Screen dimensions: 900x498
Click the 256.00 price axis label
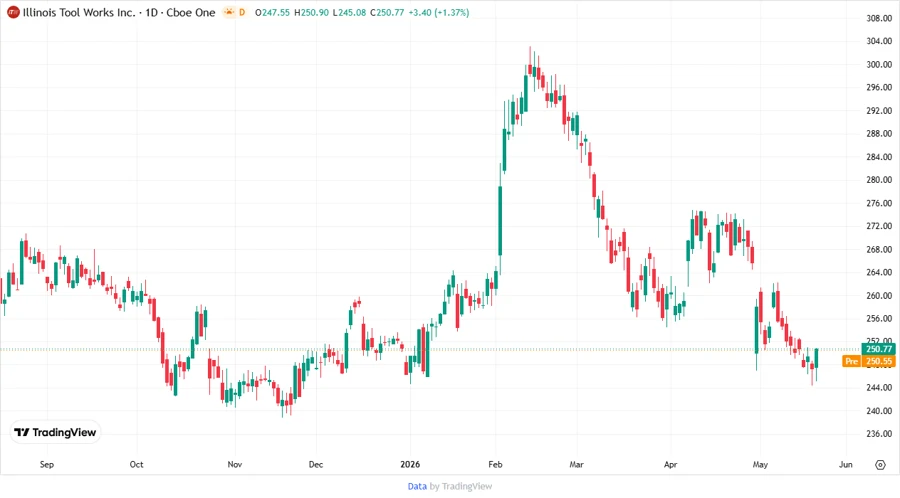[x=879, y=318]
